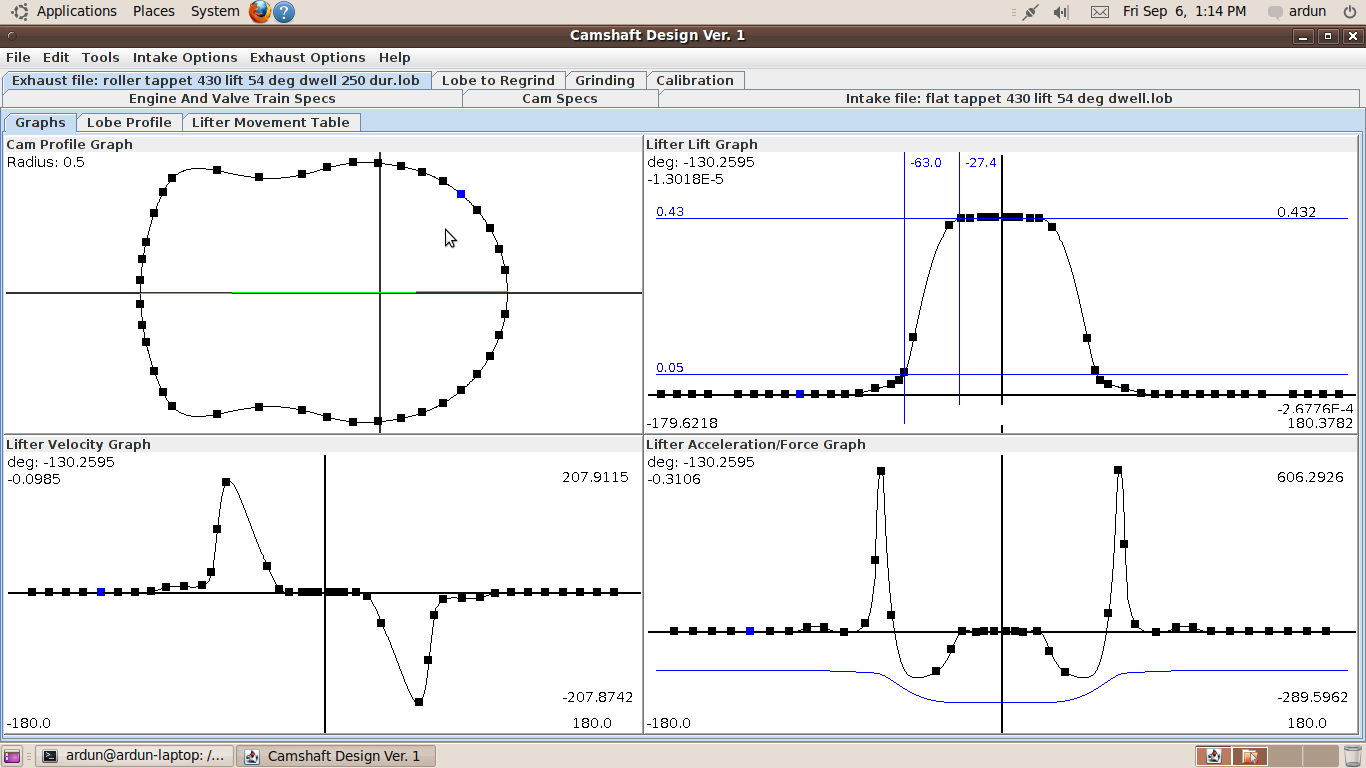1366x768 pixels.
Task: Click the mail envelope indicator
Action: coord(1099,12)
